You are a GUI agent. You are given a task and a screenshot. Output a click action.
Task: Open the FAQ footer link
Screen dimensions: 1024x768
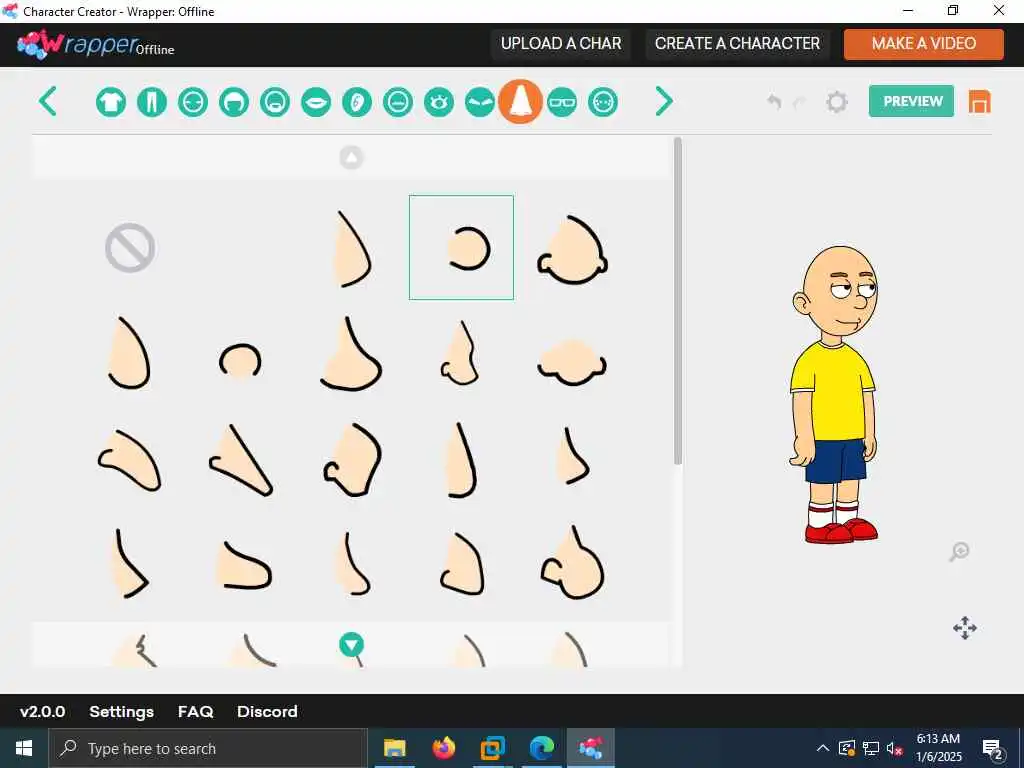196,711
